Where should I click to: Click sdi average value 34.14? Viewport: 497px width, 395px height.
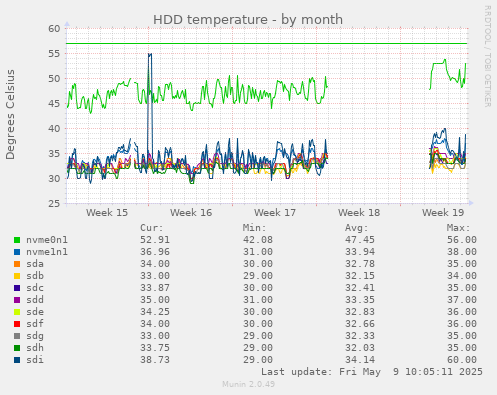click(x=360, y=360)
